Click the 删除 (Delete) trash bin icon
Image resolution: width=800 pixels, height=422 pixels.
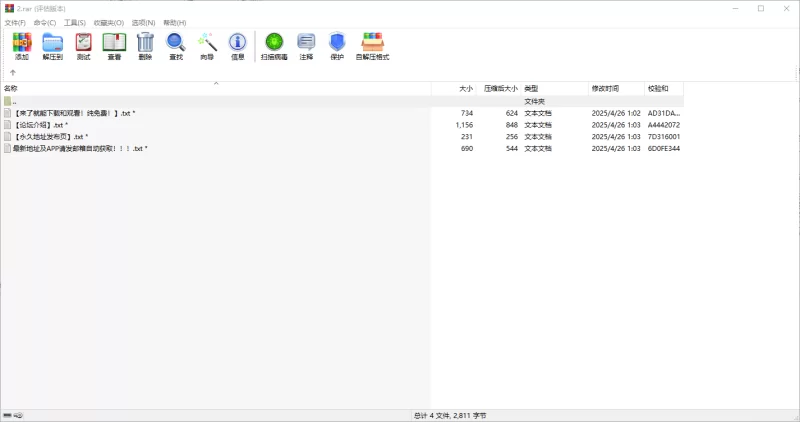145,45
